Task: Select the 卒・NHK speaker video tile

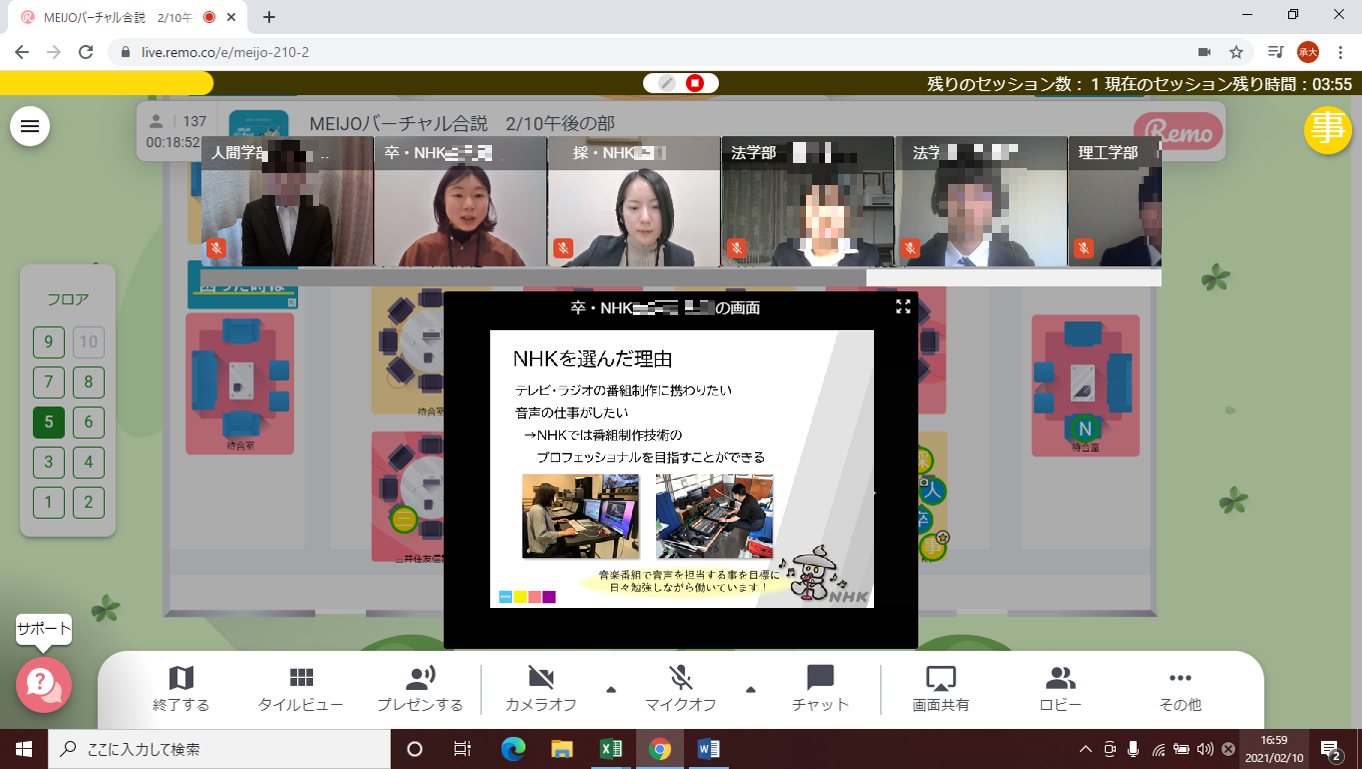Action: click(461, 202)
